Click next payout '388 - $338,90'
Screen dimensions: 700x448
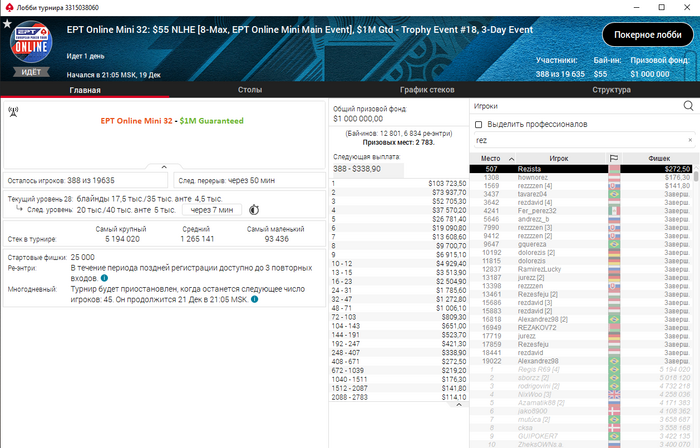(x=357, y=169)
